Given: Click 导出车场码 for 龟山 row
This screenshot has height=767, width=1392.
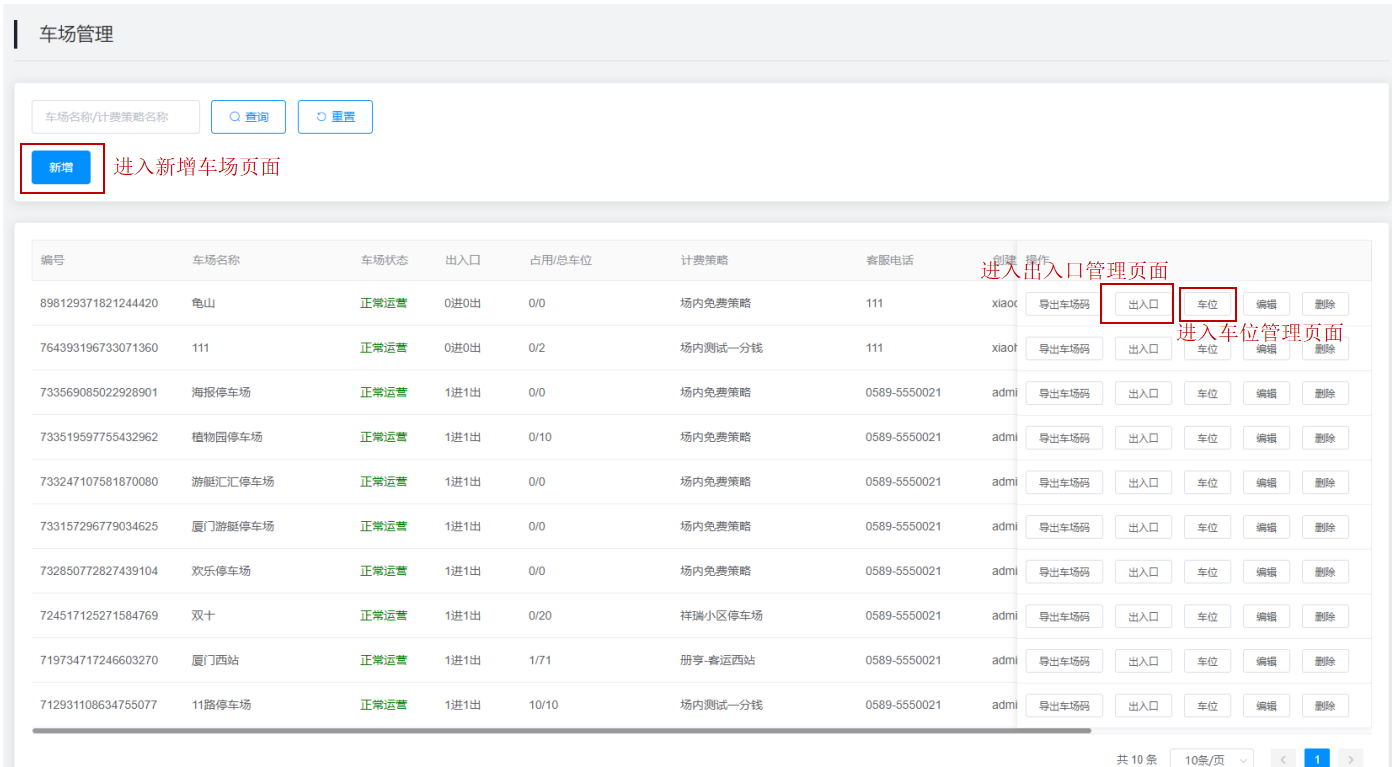Looking at the screenshot, I should pyautogui.click(x=1064, y=305).
